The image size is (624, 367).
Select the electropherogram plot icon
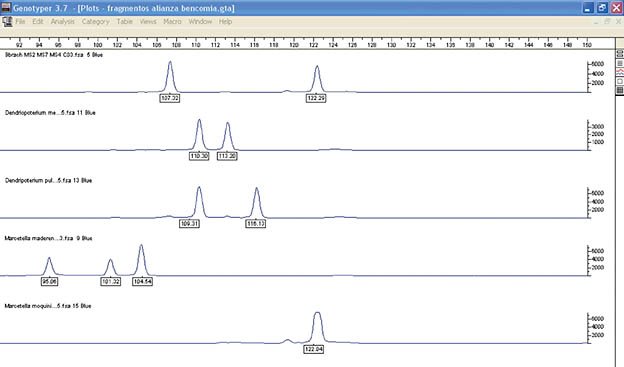tap(620, 72)
